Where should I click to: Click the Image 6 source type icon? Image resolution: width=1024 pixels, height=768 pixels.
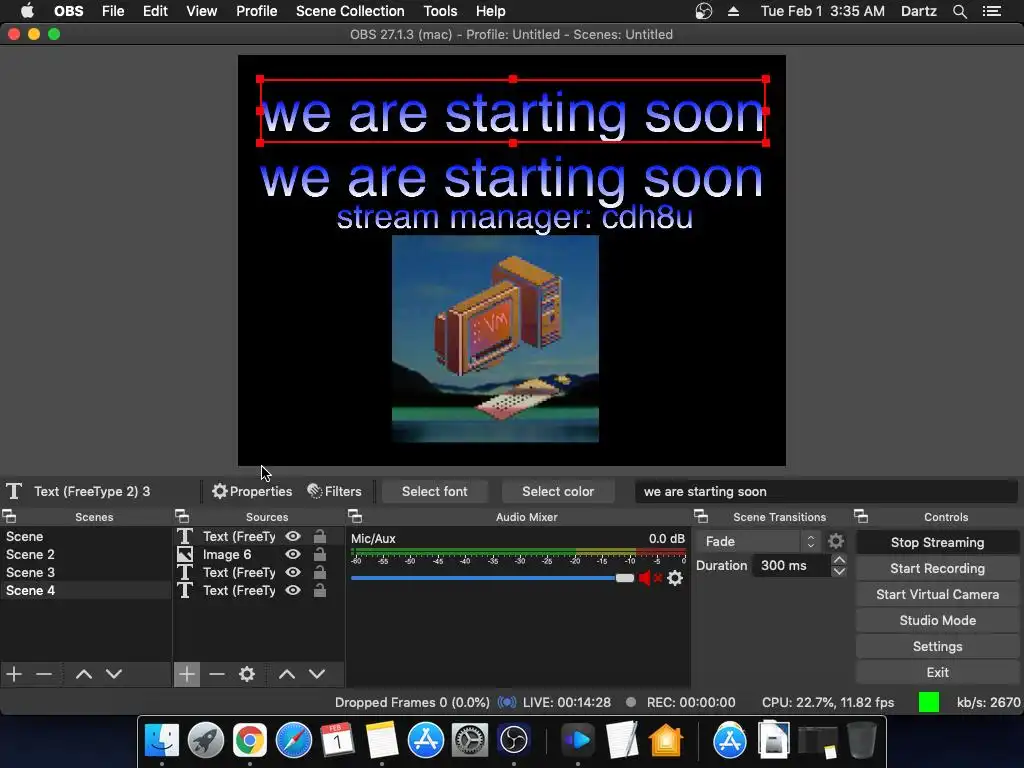tap(185, 554)
